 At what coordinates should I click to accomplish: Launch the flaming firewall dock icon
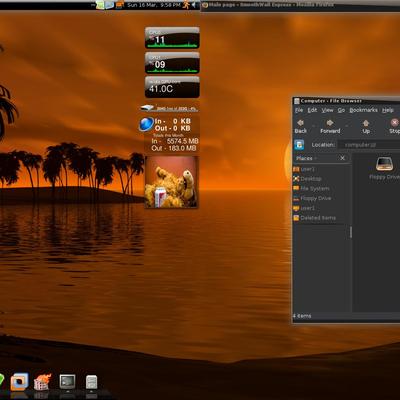42,383
